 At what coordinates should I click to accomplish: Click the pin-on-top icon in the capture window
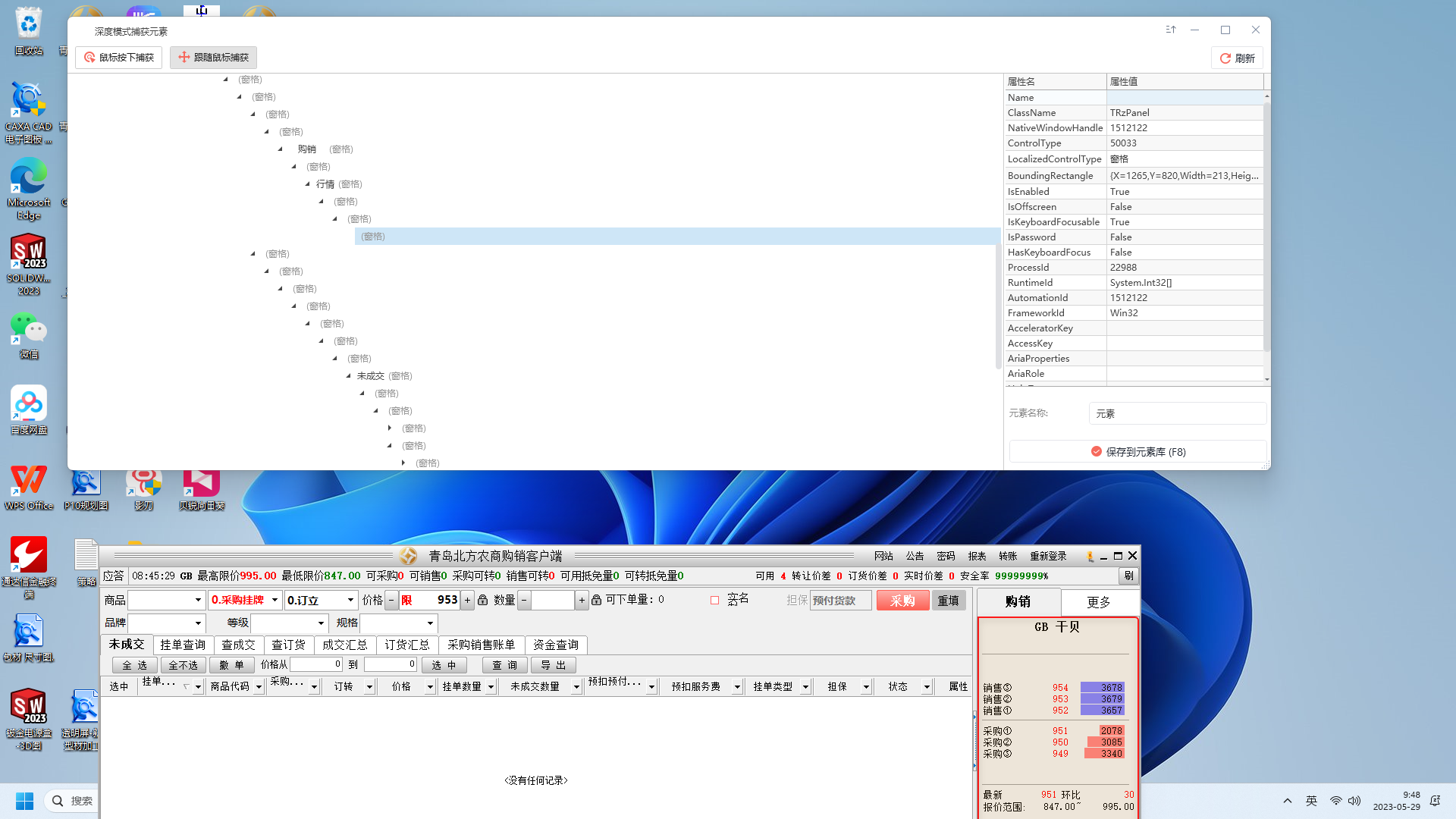point(1171,30)
